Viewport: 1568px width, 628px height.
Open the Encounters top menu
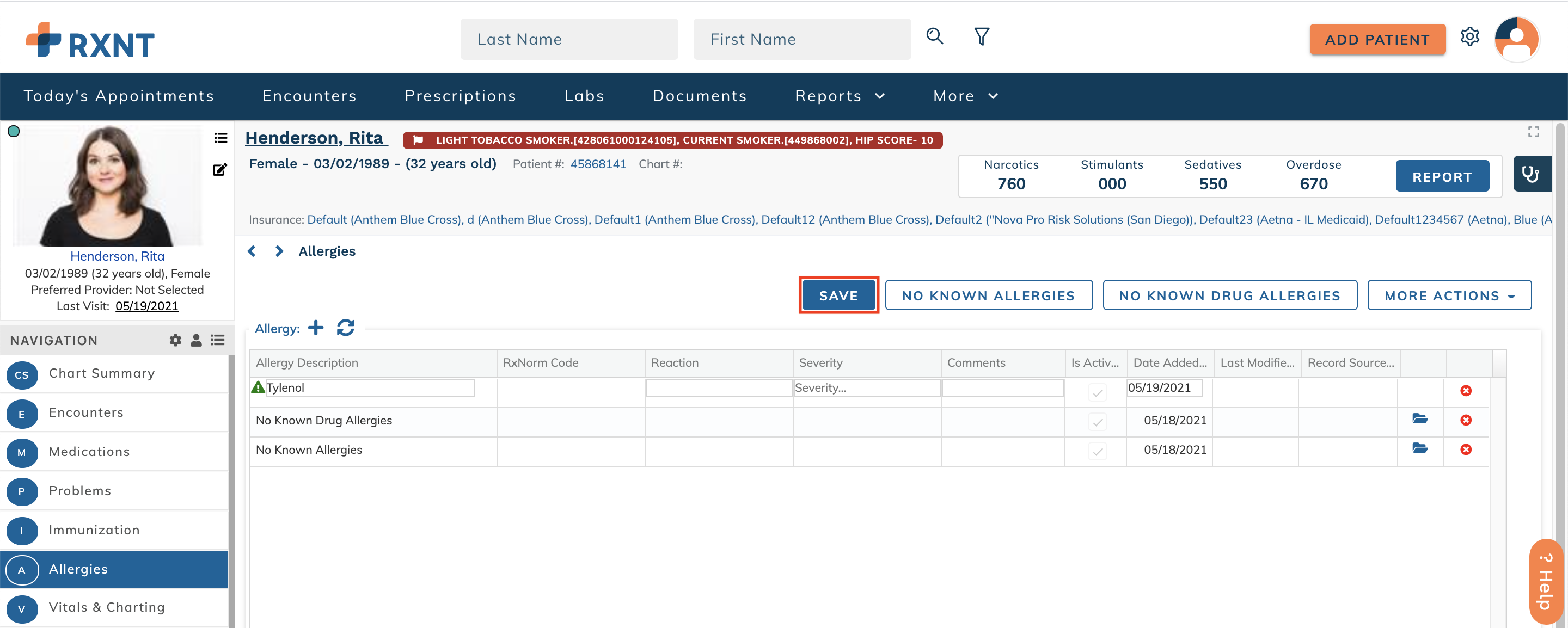(x=309, y=96)
